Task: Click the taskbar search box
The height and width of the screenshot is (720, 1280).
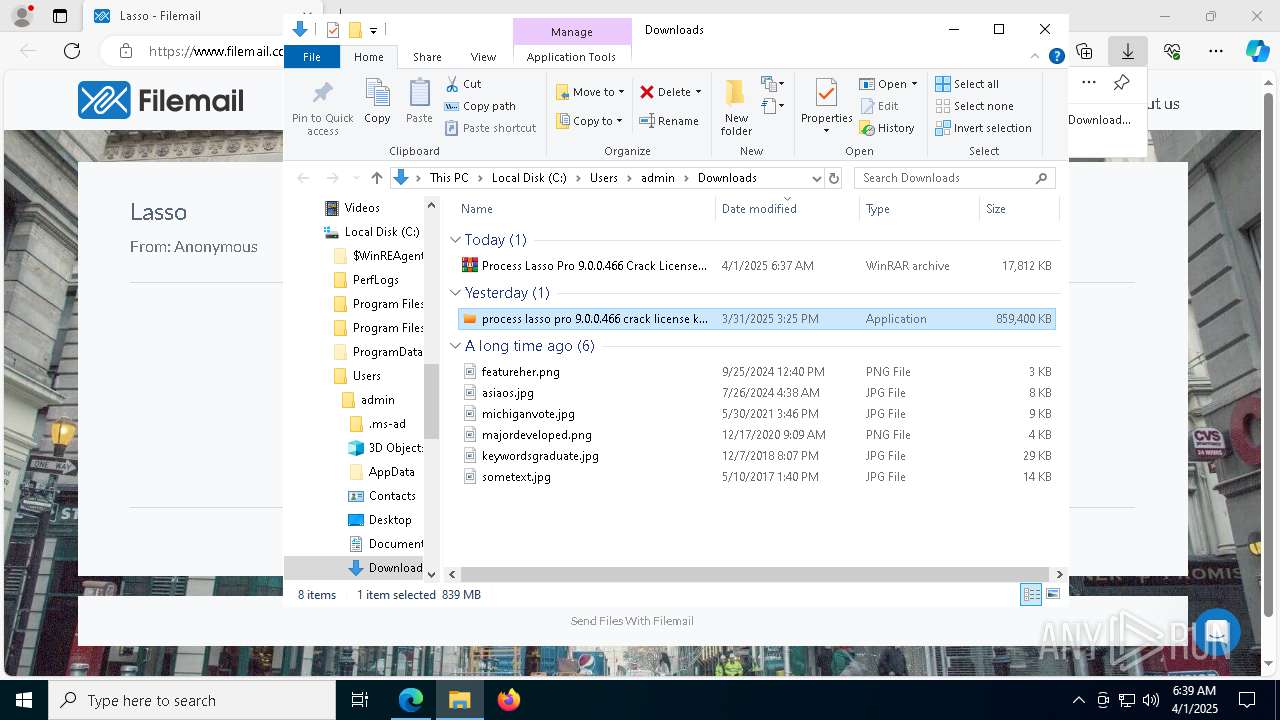Action: click(x=192, y=700)
